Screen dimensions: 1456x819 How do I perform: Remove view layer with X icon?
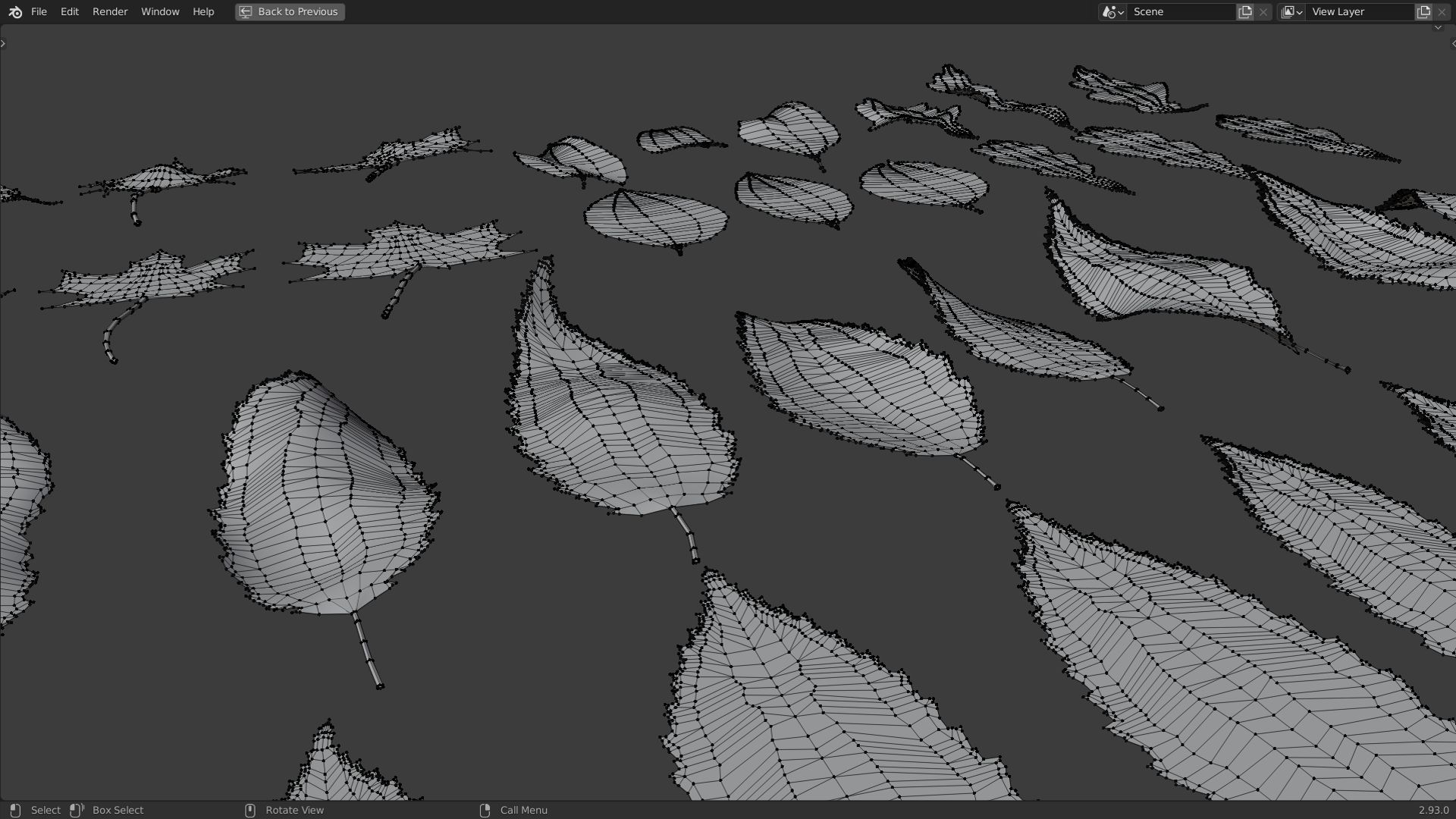point(1442,12)
